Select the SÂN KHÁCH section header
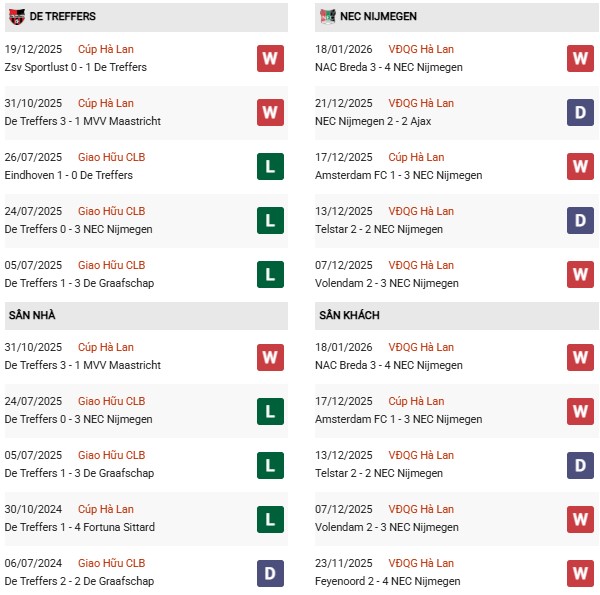 (x=352, y=316)
